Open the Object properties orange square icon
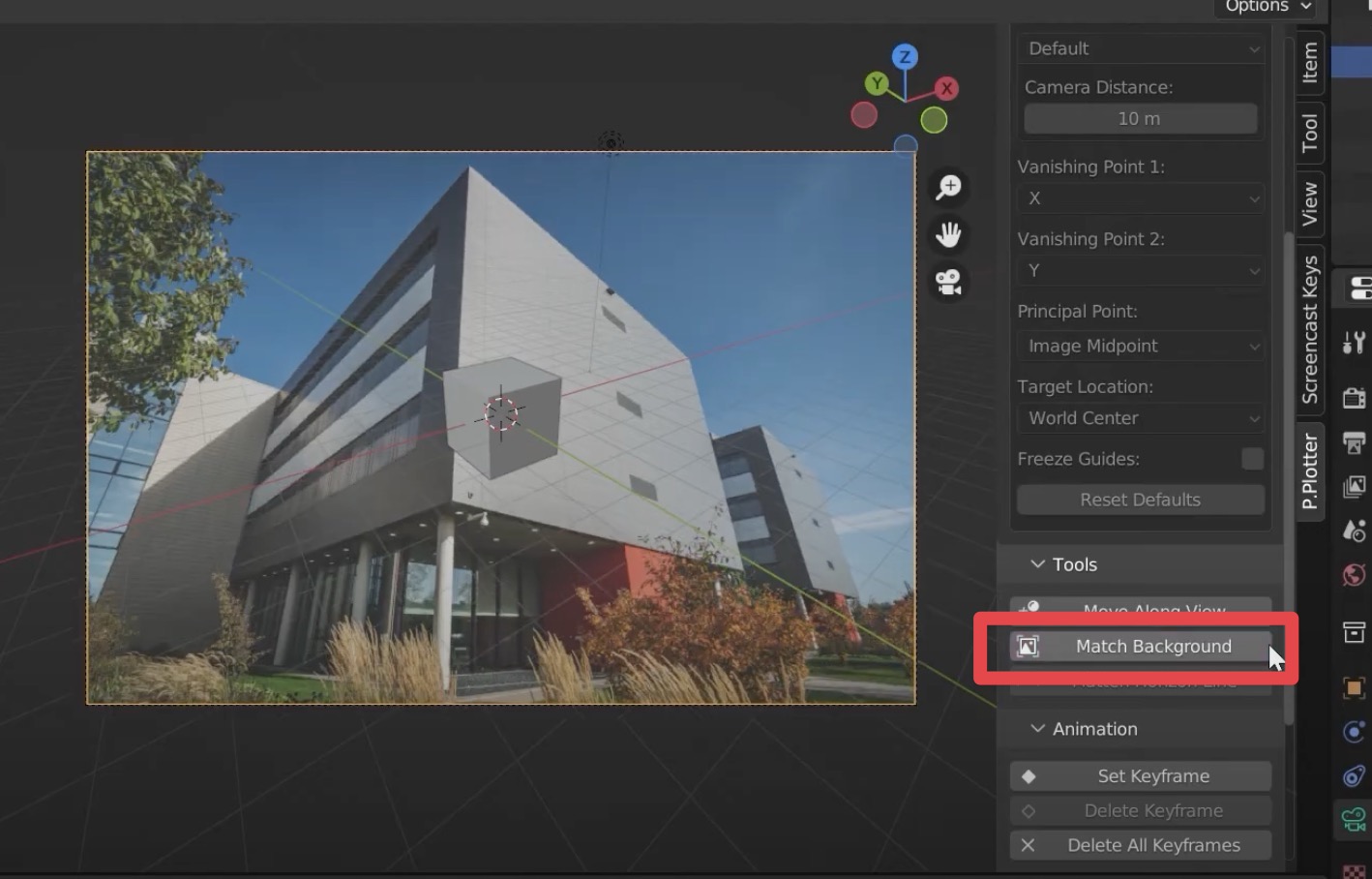 pos(1354,687)
